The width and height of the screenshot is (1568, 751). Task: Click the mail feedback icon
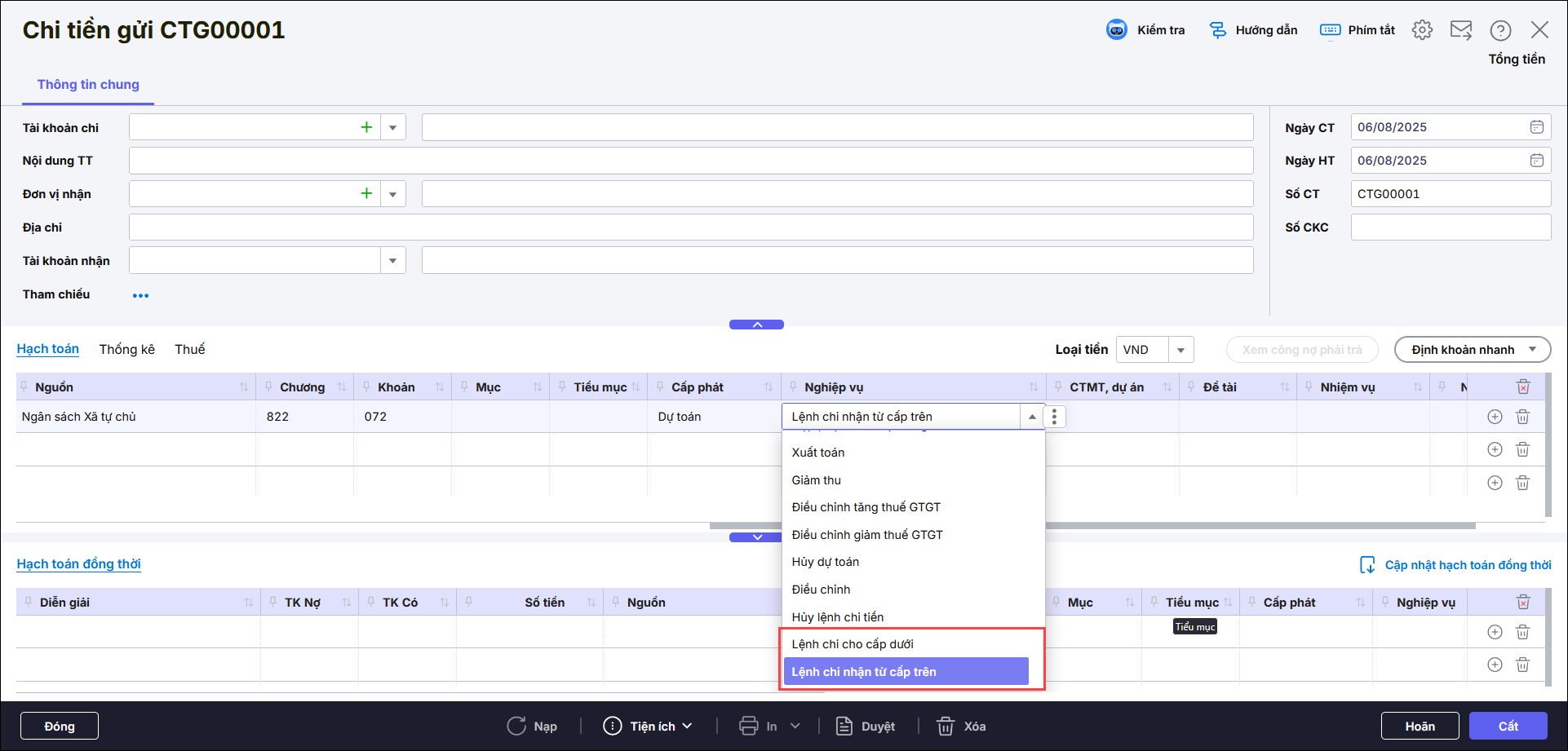click(1460, 30)
